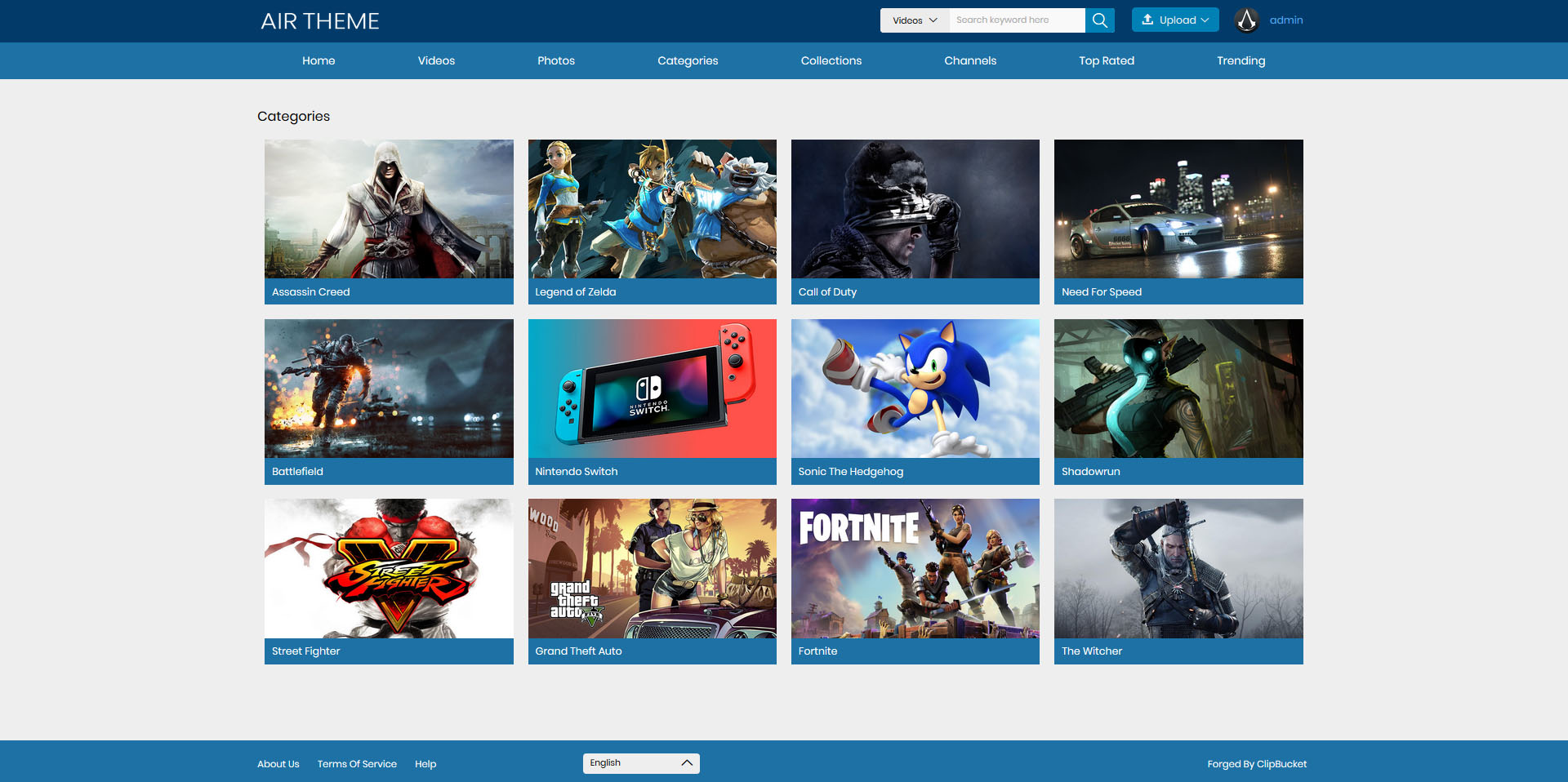Click the admin avatar icon
Screen dimensions: 1568x782
(1246, 20)
